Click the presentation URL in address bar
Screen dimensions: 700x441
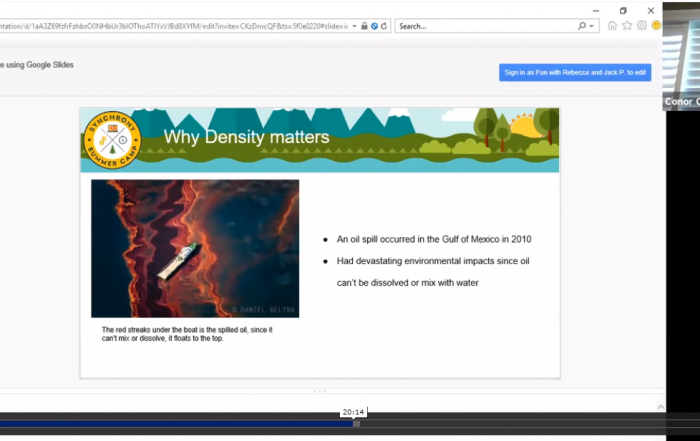point(170,25)
